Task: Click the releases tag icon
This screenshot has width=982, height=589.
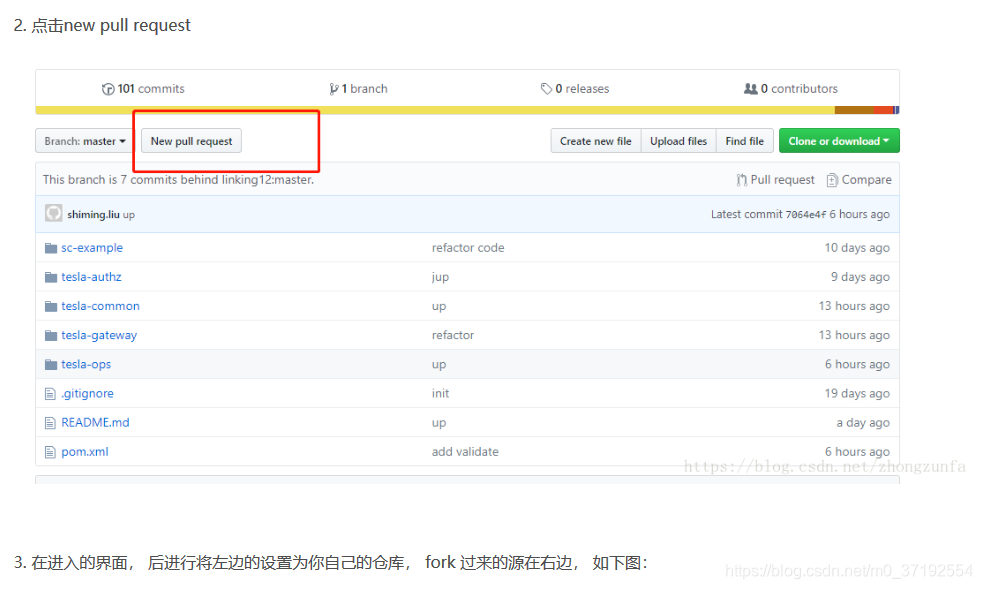Action: coord(546,89)
